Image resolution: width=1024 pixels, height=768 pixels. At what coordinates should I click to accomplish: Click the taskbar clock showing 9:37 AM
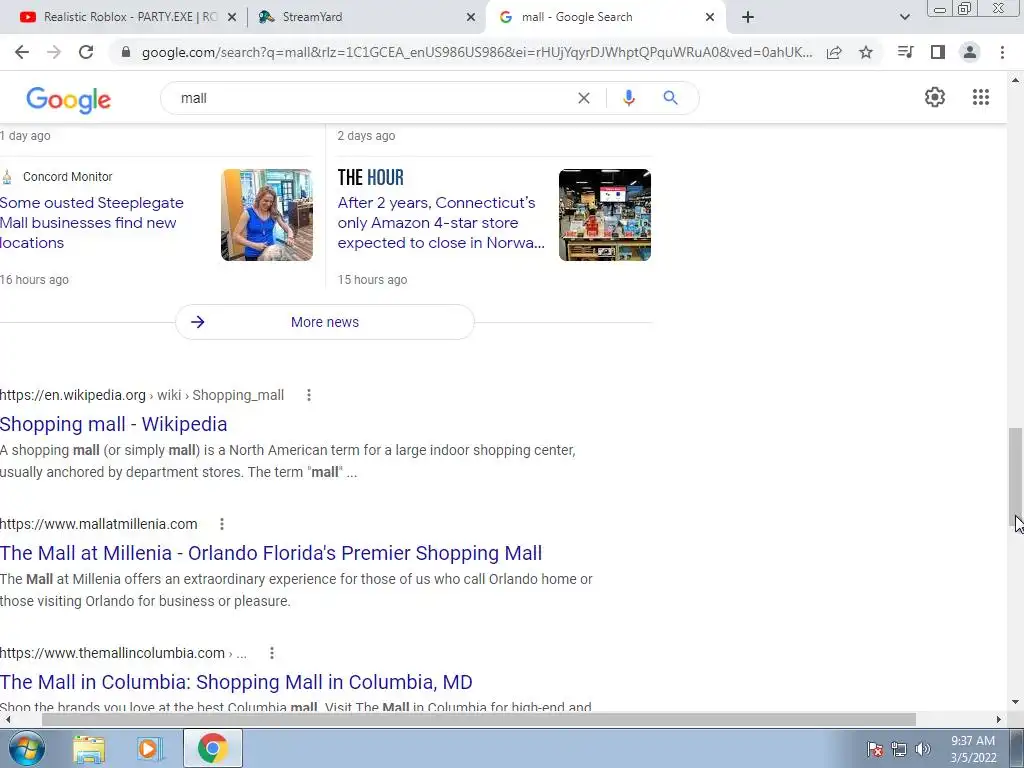coord(973,749)
